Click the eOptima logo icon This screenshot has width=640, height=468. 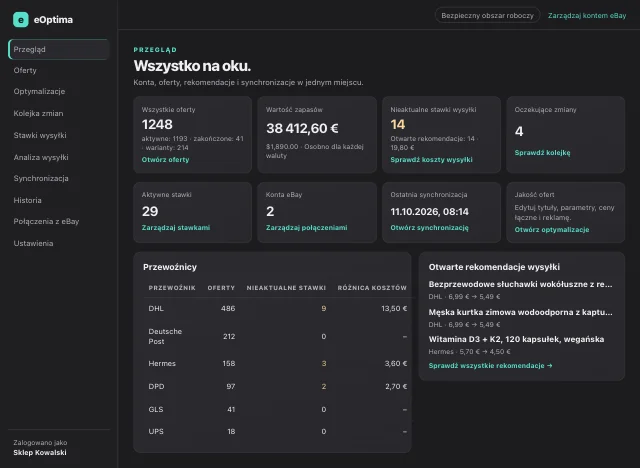(21, 20)
